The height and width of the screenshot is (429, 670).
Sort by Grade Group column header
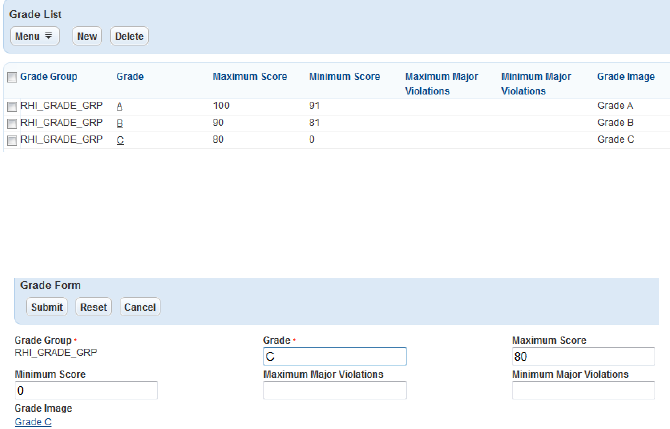click(49, 76)
